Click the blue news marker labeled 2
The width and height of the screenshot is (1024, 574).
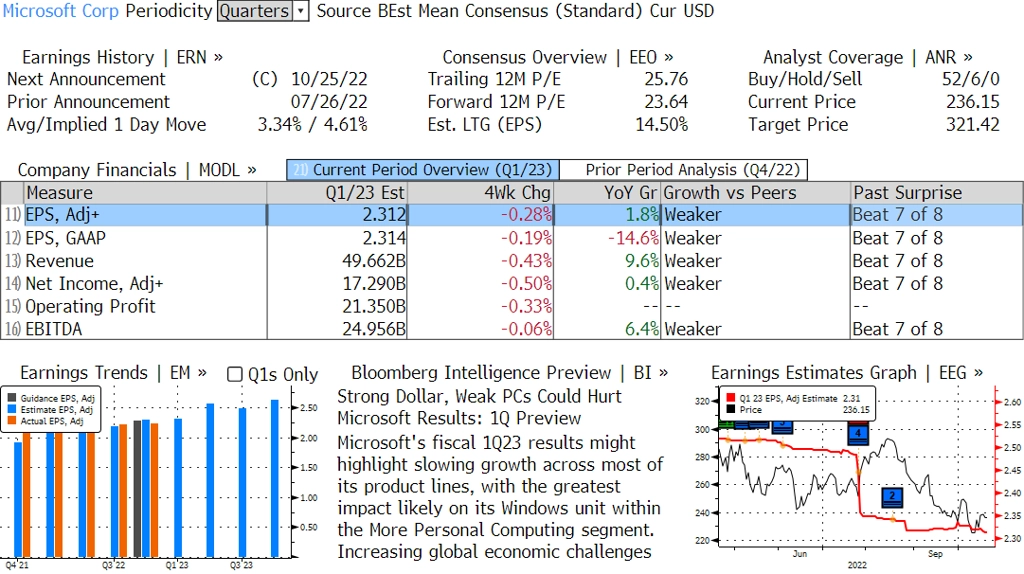click(892, 496)
